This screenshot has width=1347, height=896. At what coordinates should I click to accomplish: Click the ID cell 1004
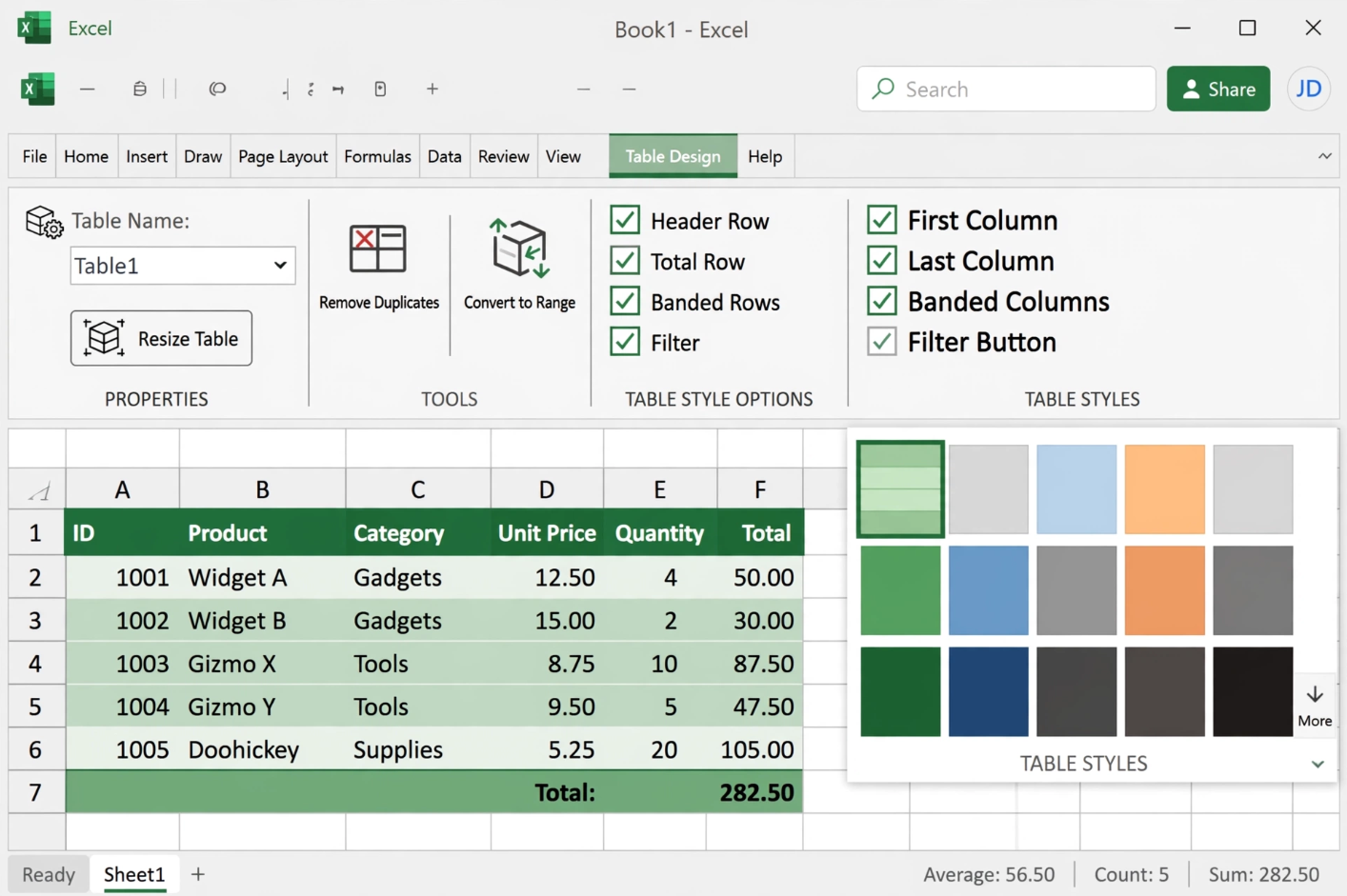122,707
